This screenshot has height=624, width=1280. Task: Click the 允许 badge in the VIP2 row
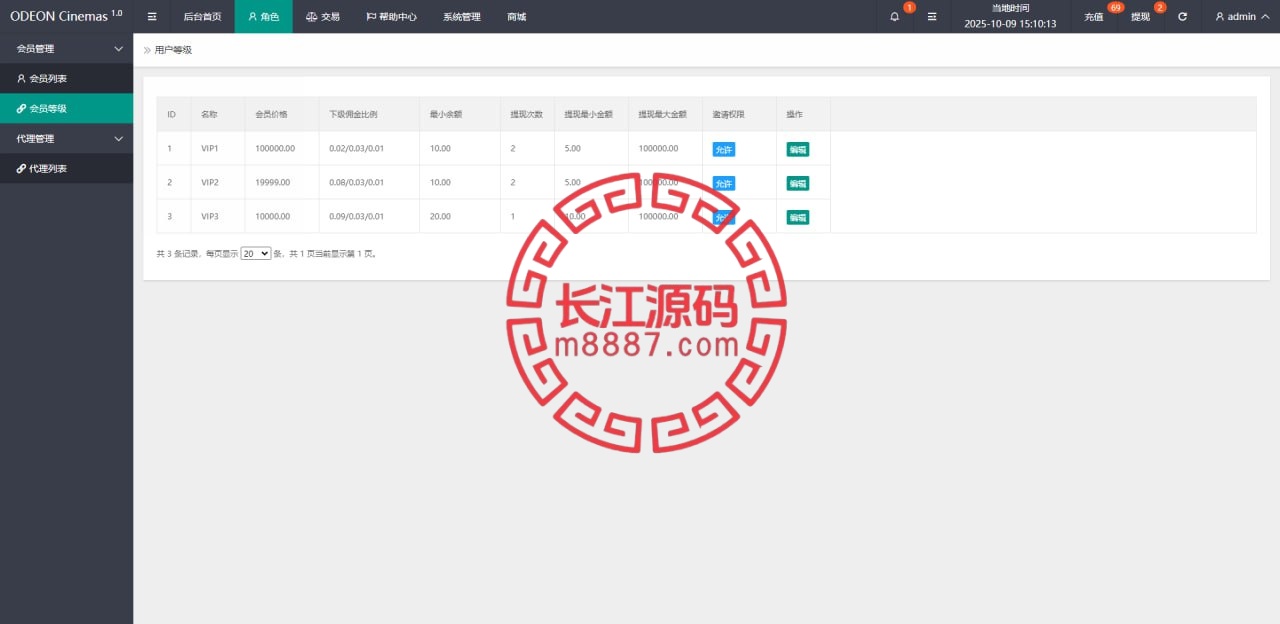(x=724, y=183)
